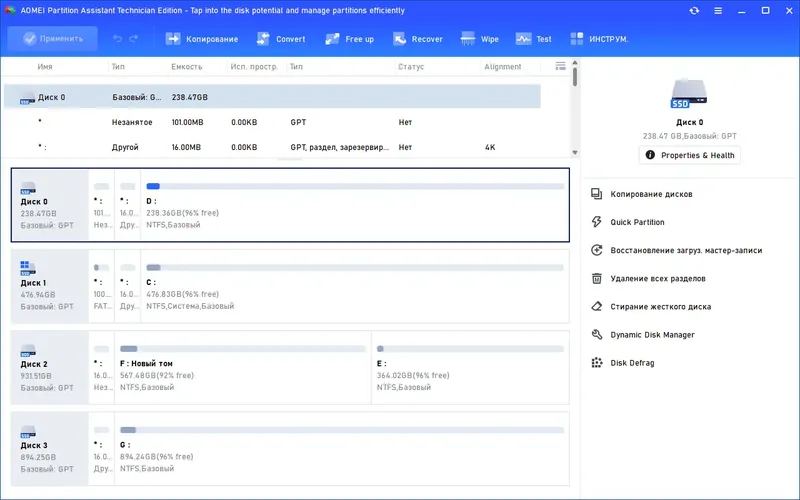
Task: Click the trash icon for deleting partitions
Action: pyautogui.click(x=596, y=278)
